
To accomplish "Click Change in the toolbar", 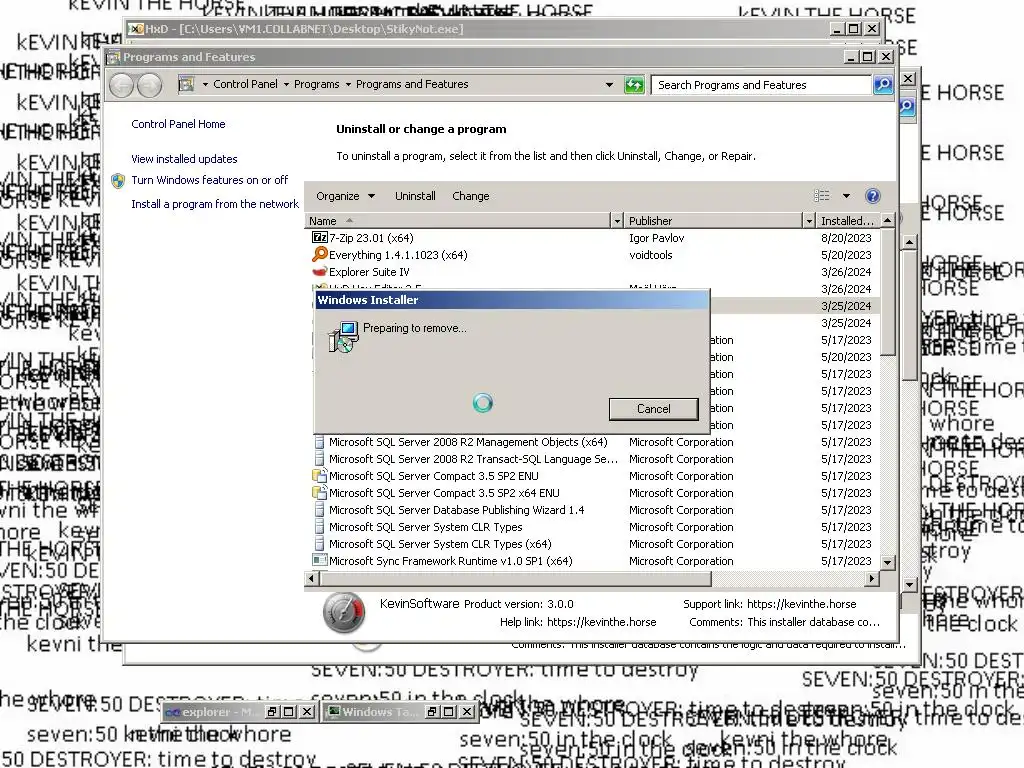I will coord(471,196).
